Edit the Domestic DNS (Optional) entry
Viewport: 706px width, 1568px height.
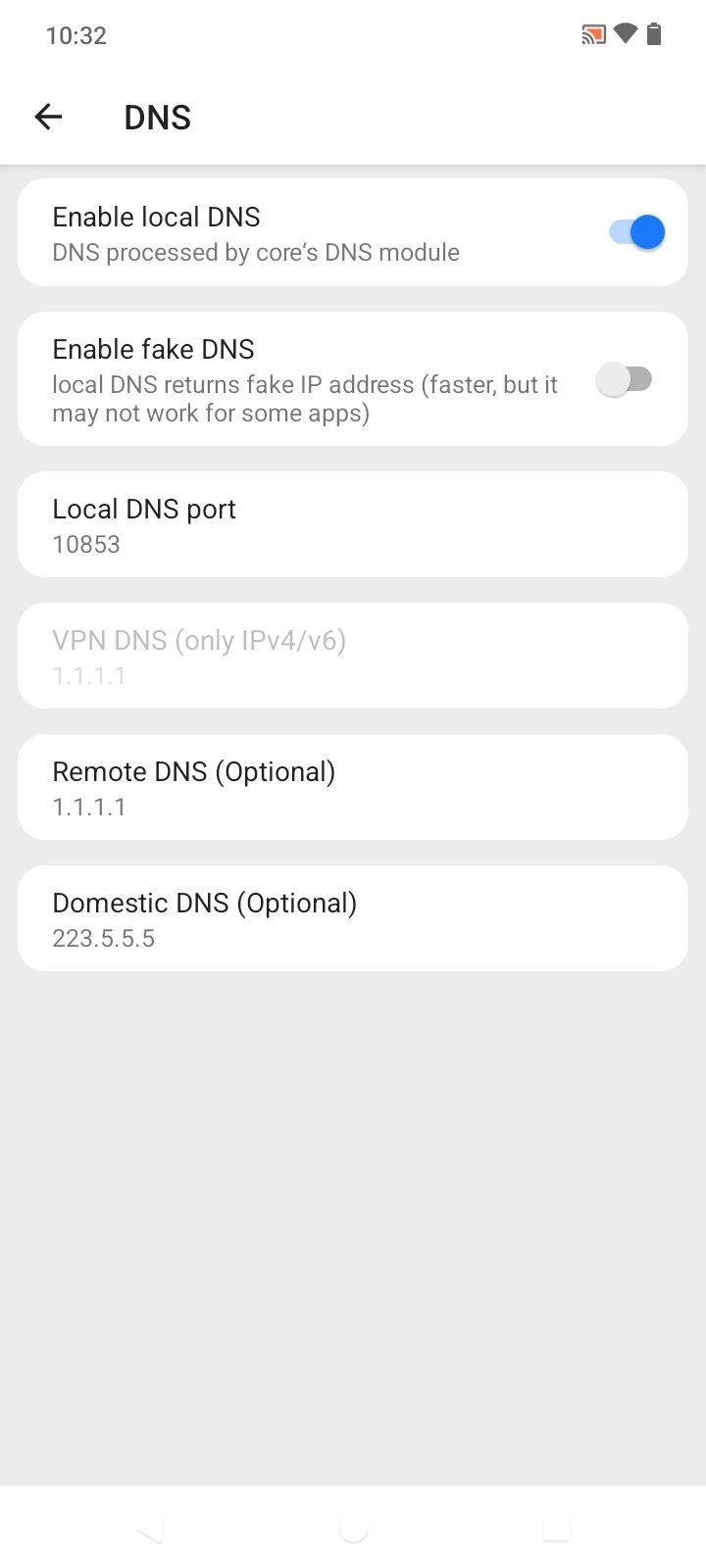point(353,918)
